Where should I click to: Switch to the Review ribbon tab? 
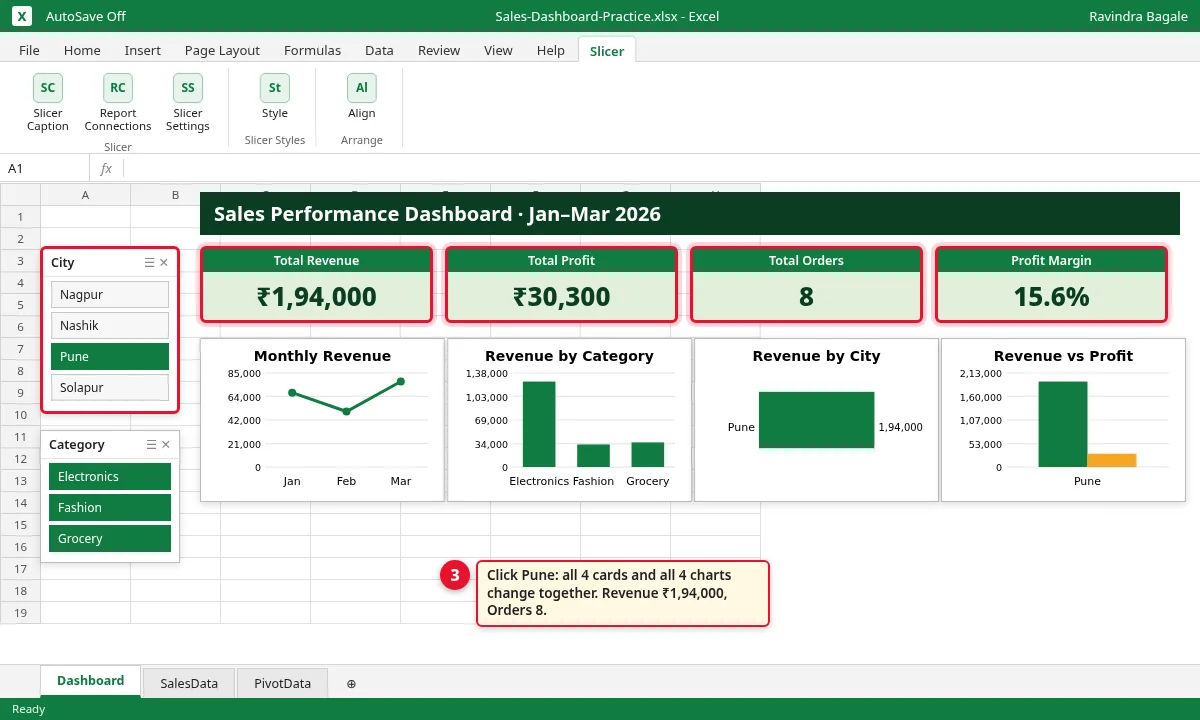439,50
